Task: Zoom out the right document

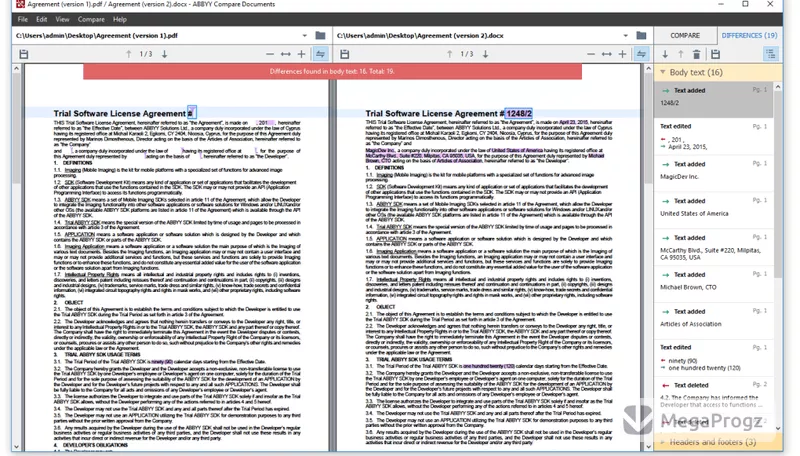Action: [x=591, y=54]
